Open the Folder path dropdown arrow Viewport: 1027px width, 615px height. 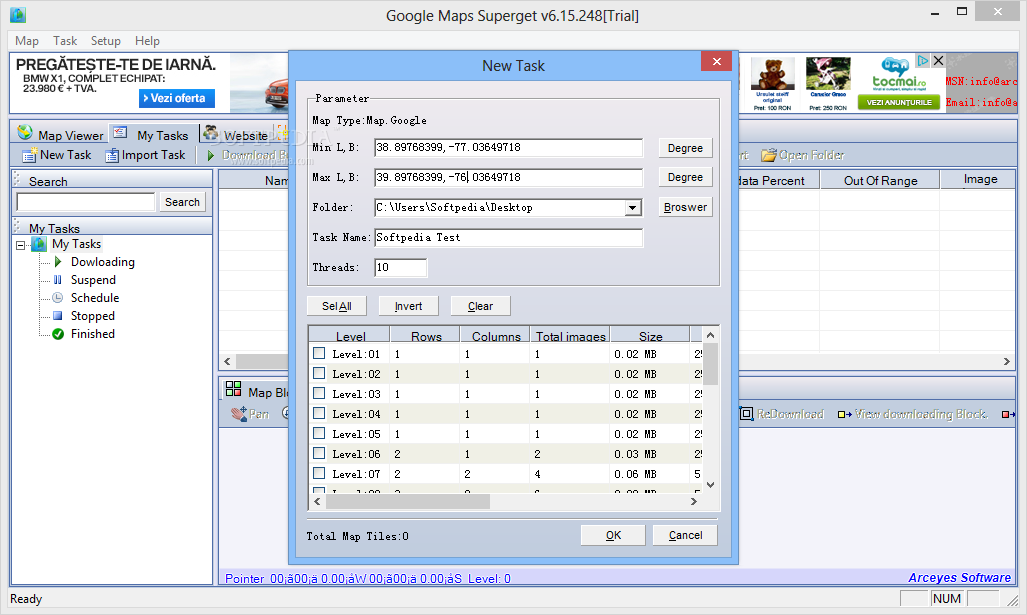pos(632,208)
